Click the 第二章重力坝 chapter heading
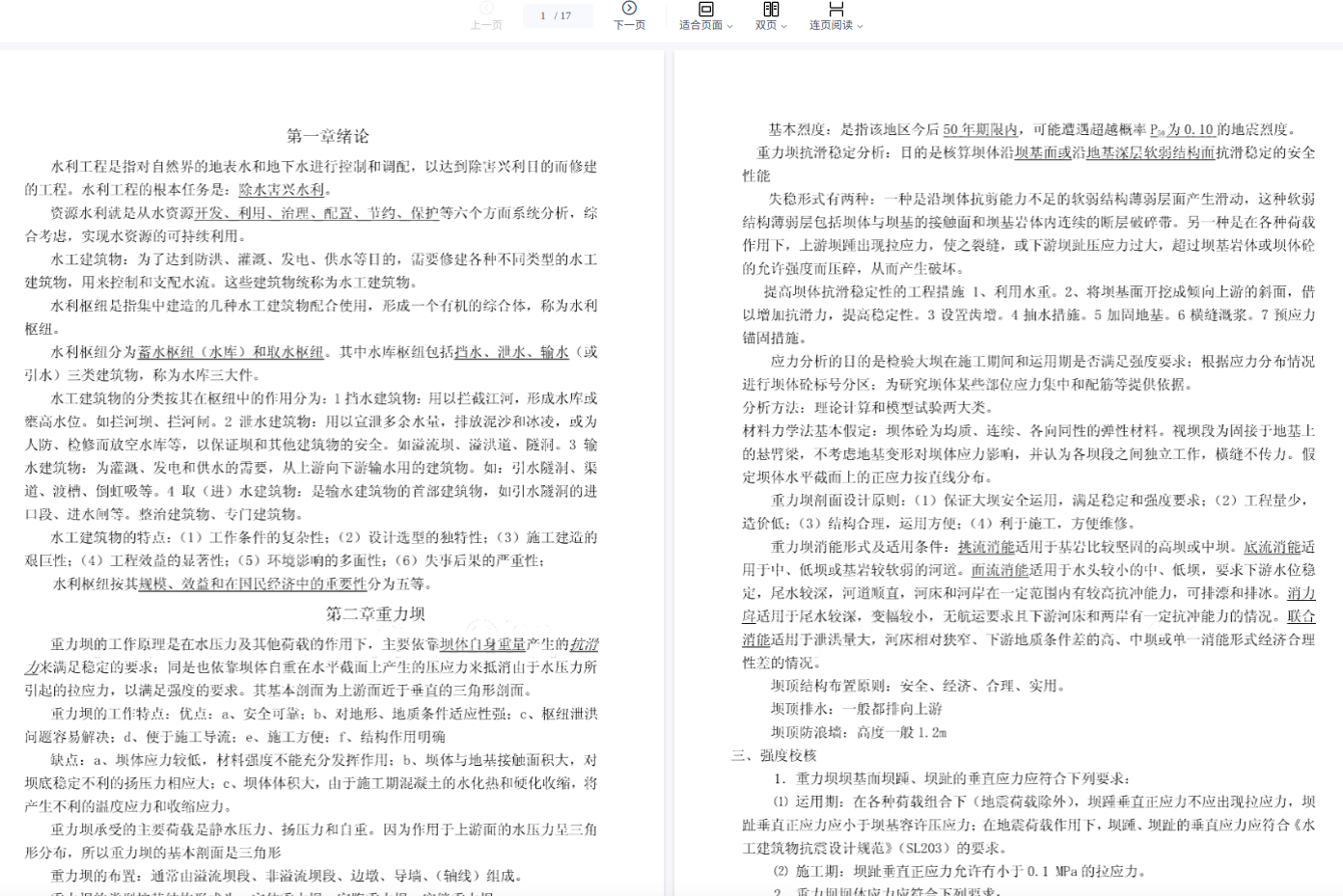 (375, 613)
